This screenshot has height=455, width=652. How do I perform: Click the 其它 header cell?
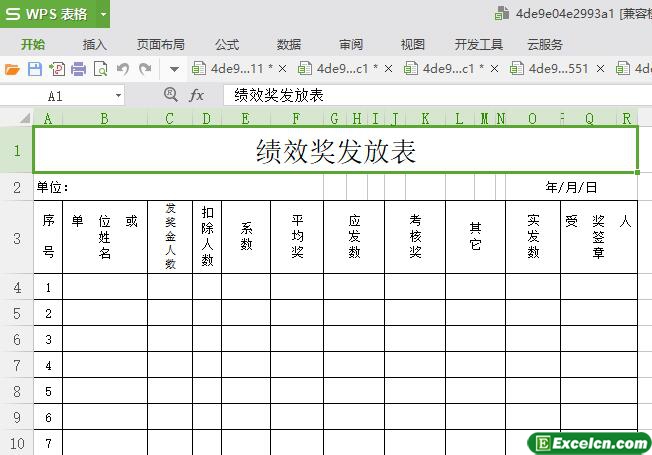[475, 237]
